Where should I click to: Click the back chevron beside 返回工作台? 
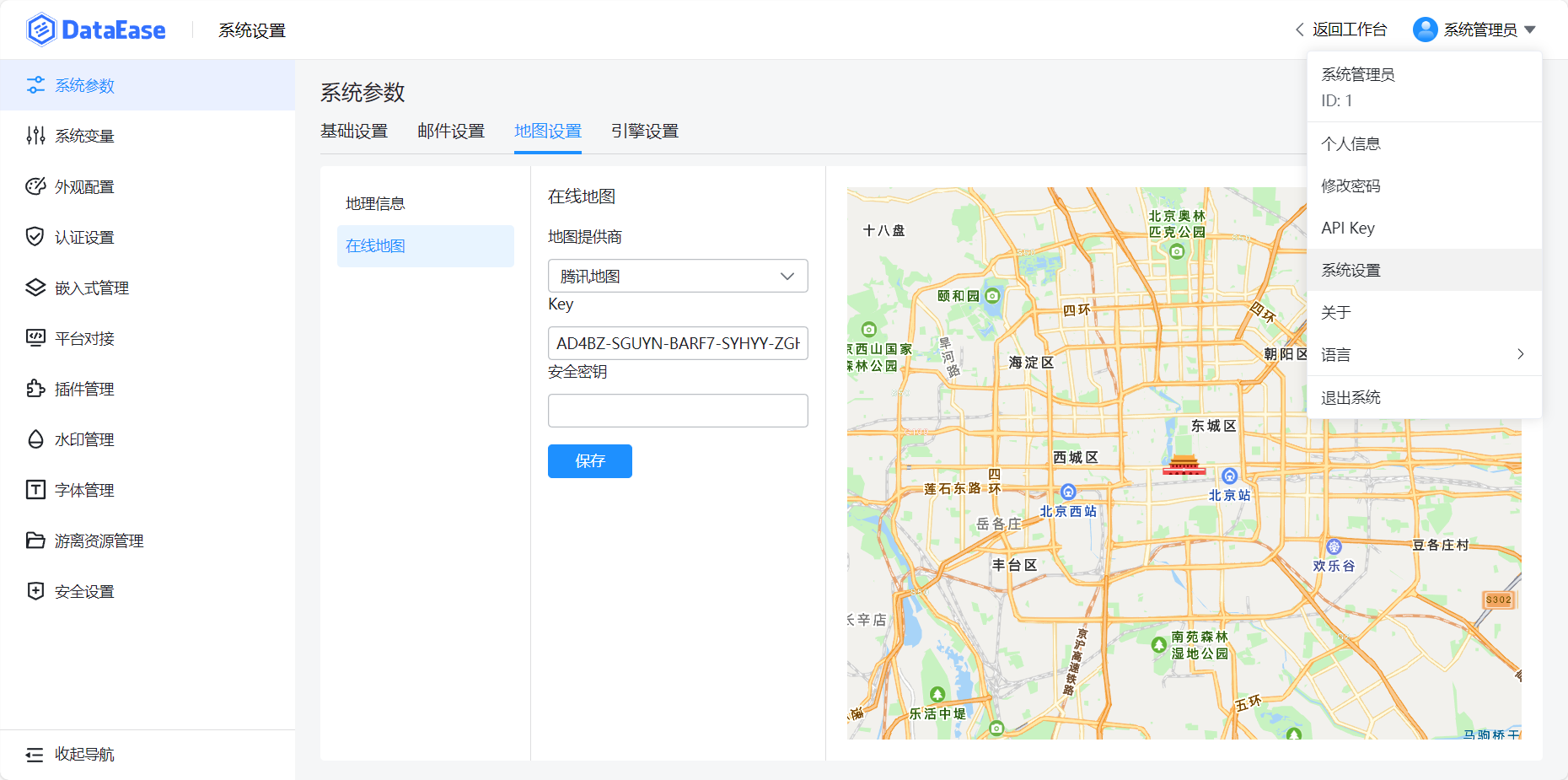pyautogui.click(x=1299, y=30)
